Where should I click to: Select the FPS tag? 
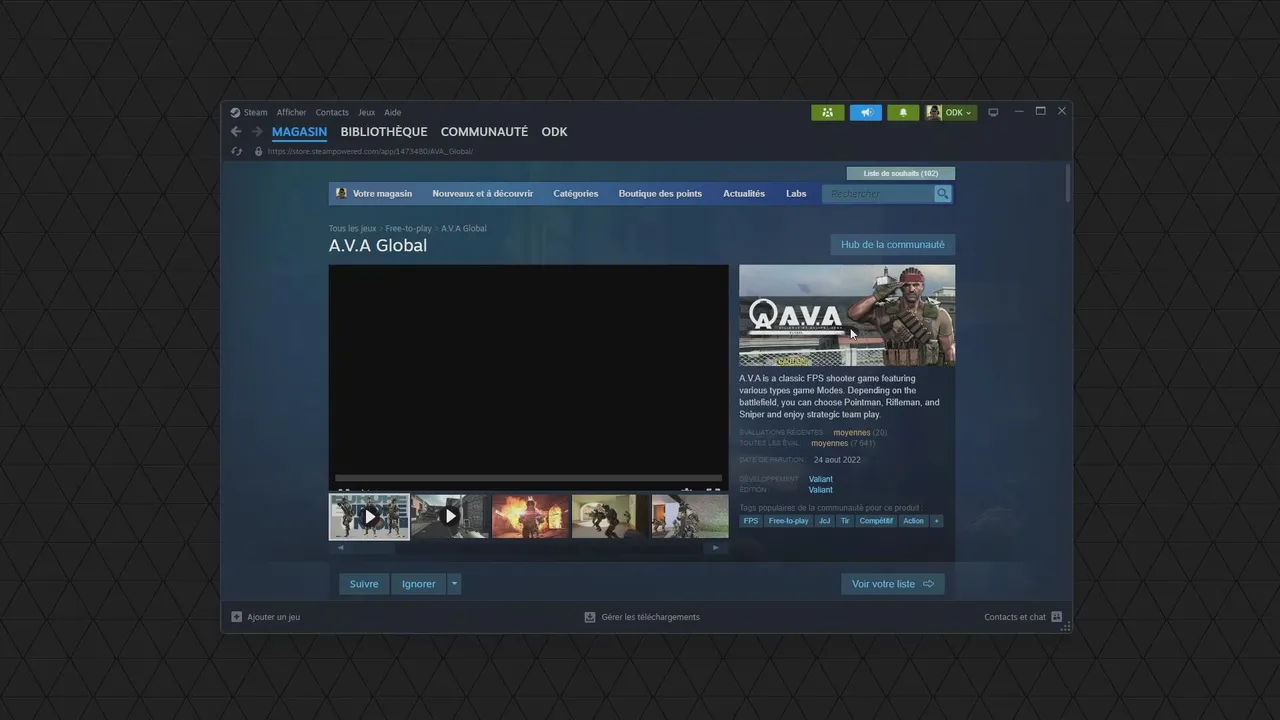(751, 521)
